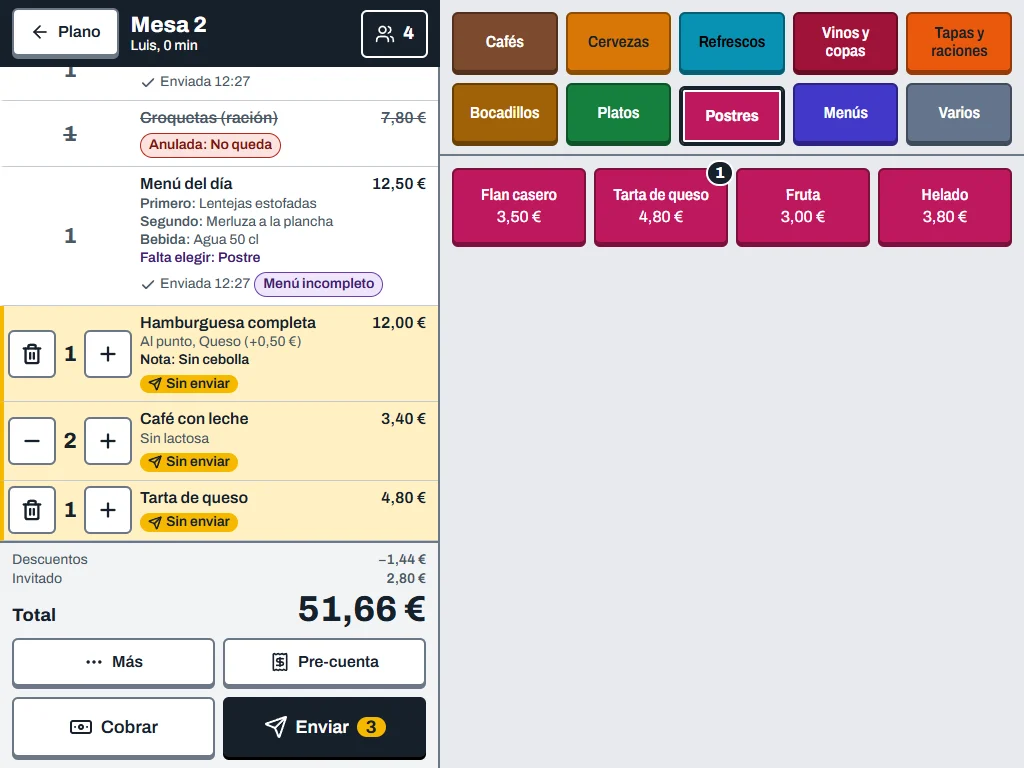Open the Menús category
Screen dimensions: 1024x768
(846, 113)
